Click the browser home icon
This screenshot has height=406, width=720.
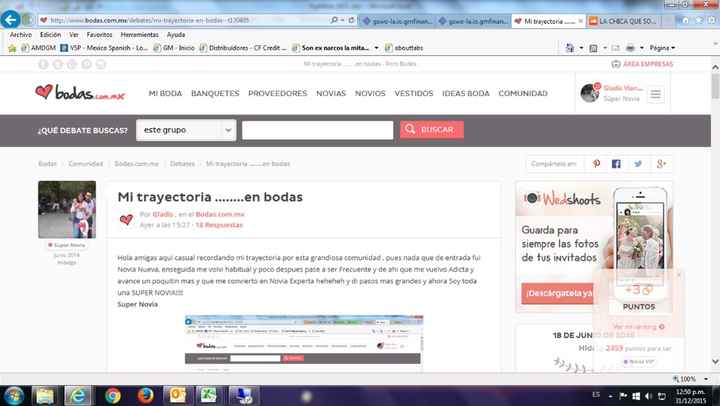click(x=686, y=21)
